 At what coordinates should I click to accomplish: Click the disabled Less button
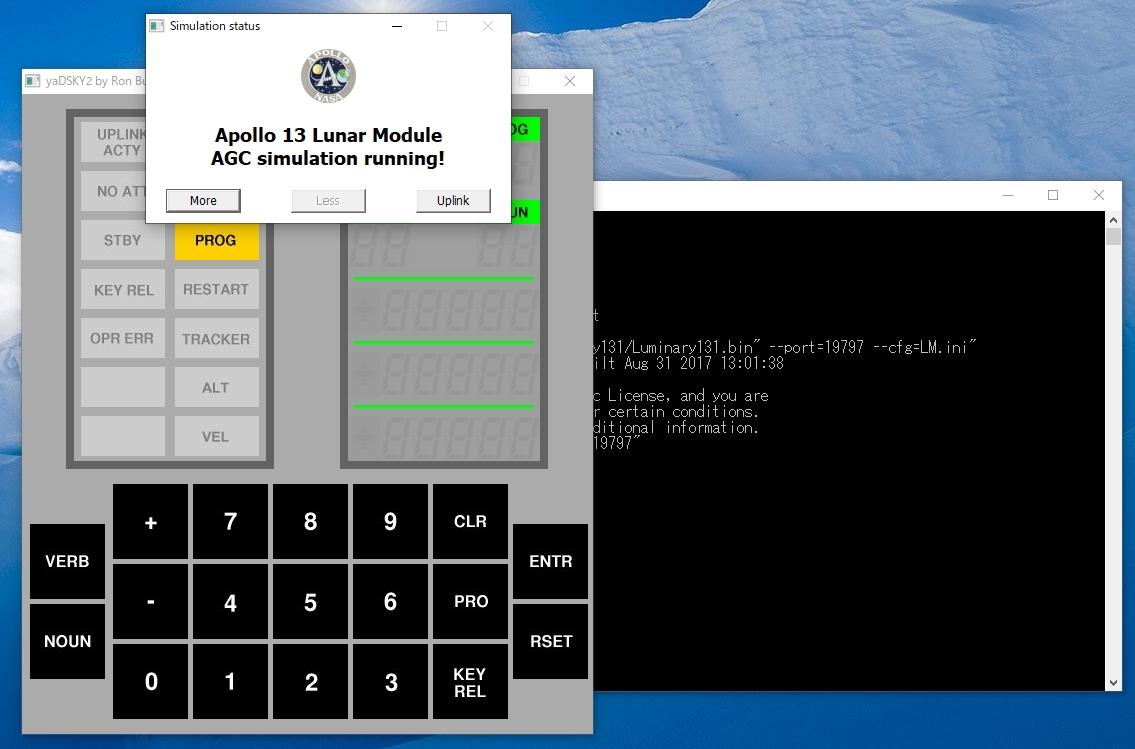328,200
